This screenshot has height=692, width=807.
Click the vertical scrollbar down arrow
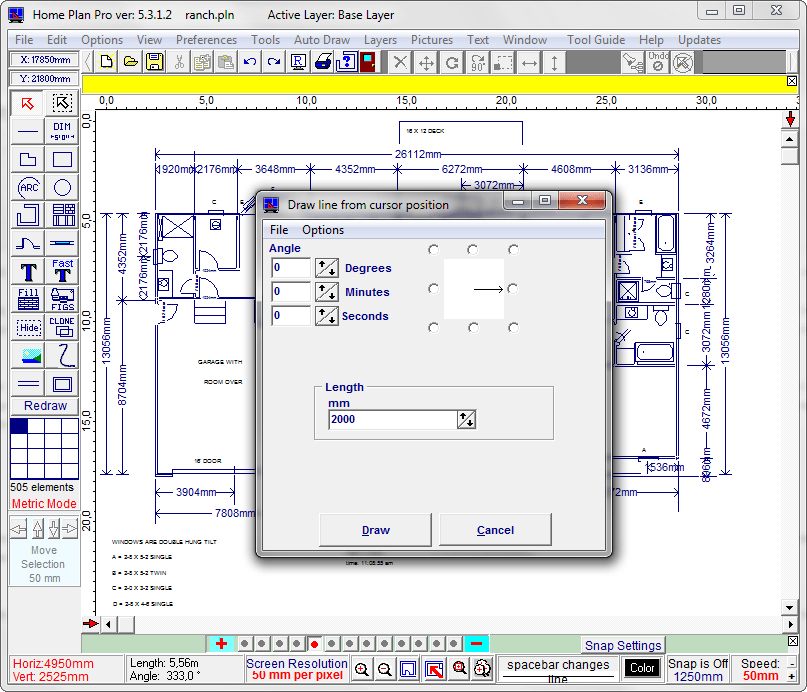tap(790, 607)
